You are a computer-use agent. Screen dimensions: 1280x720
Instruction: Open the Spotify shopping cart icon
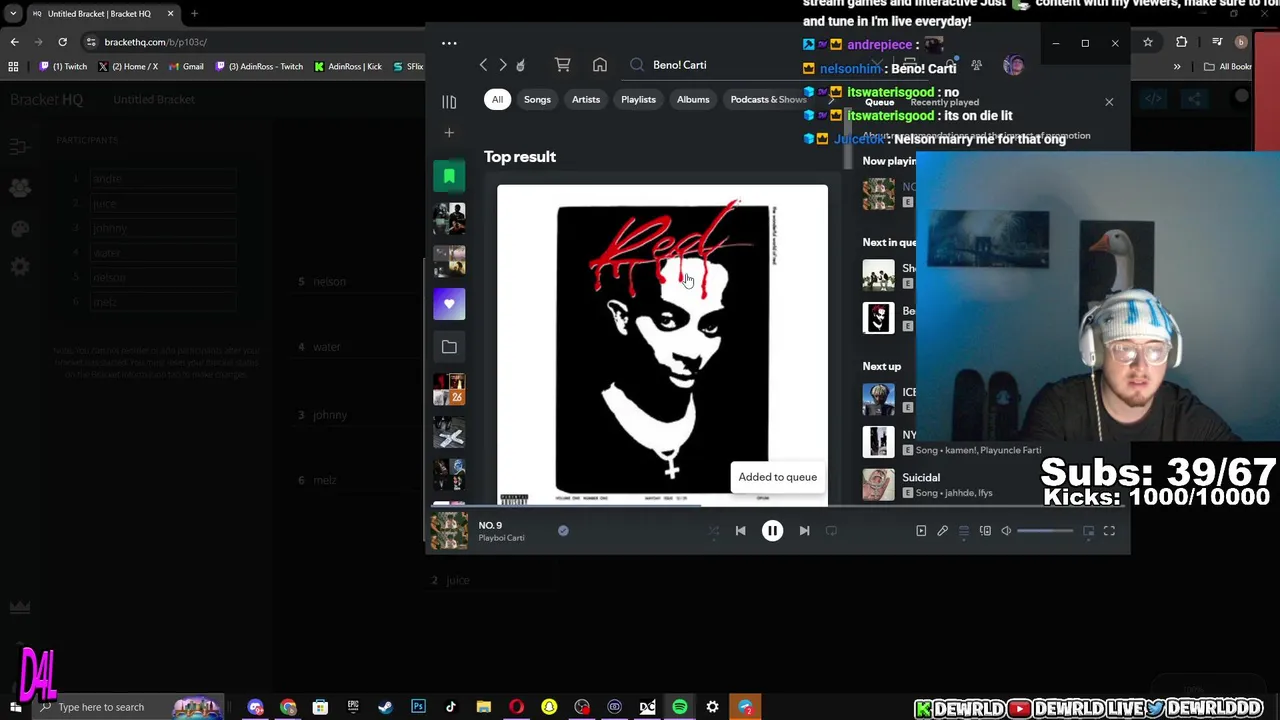tap(563, 65)
